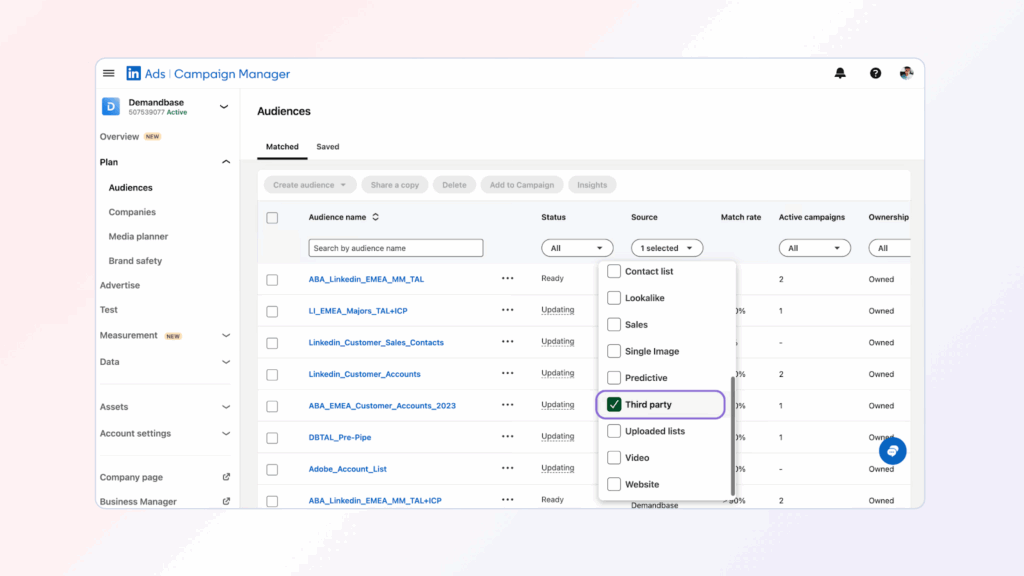Expand the Measurement sidebar section
This screenshot has width=1024, height=576.
pyautogui.click(x=226, y=336)
